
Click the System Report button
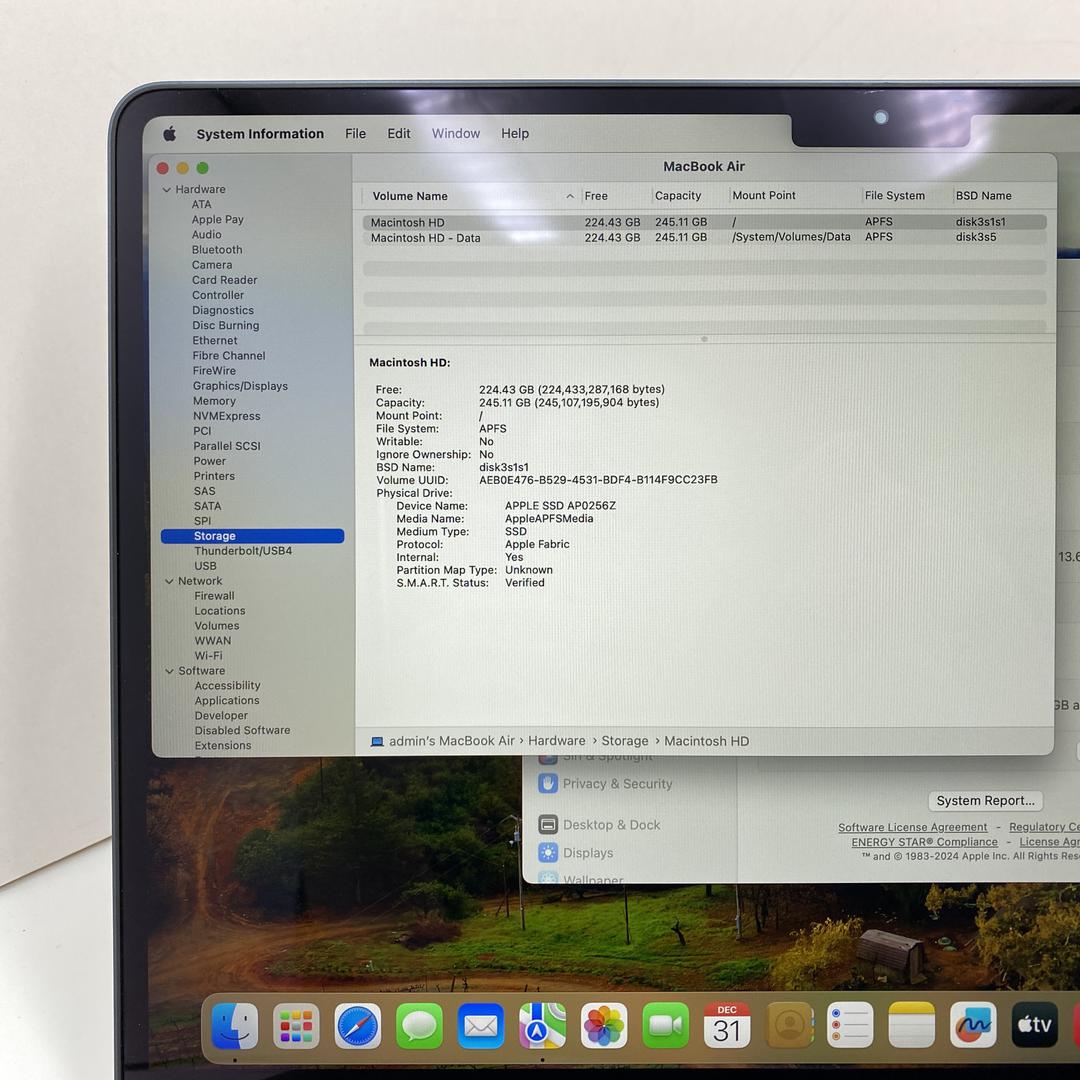click(x=985, y=801)
